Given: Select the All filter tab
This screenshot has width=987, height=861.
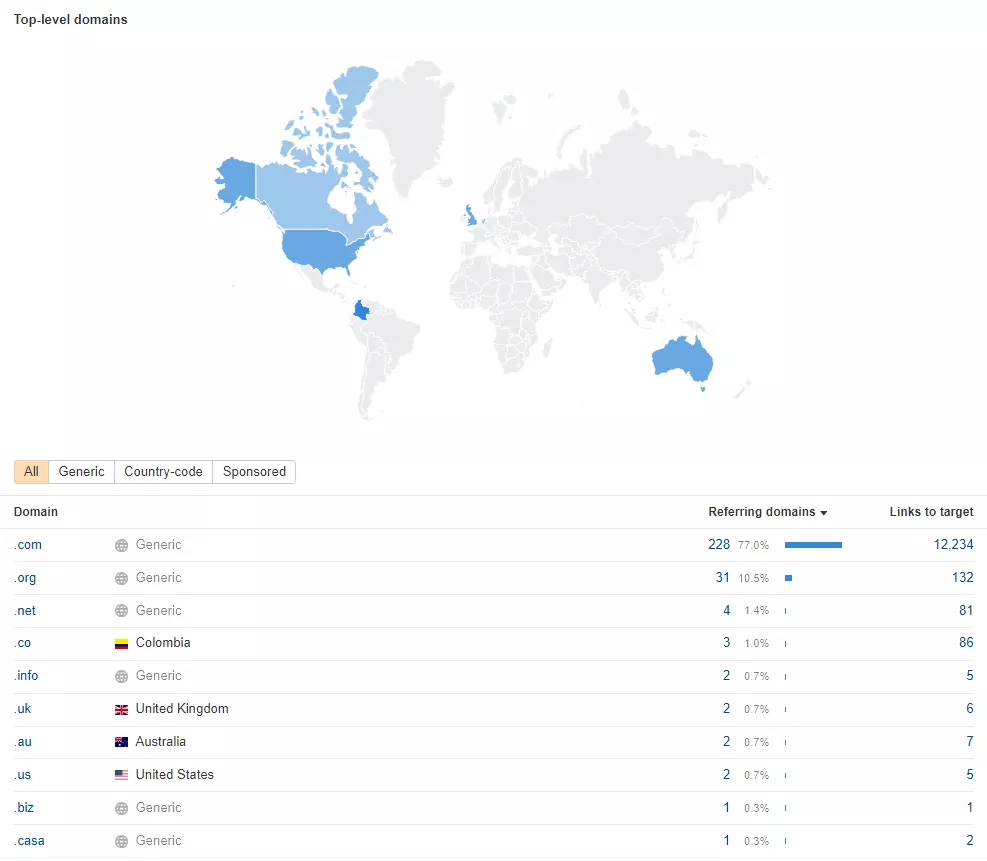Looking at the screenshot, I should coord(31,471).
